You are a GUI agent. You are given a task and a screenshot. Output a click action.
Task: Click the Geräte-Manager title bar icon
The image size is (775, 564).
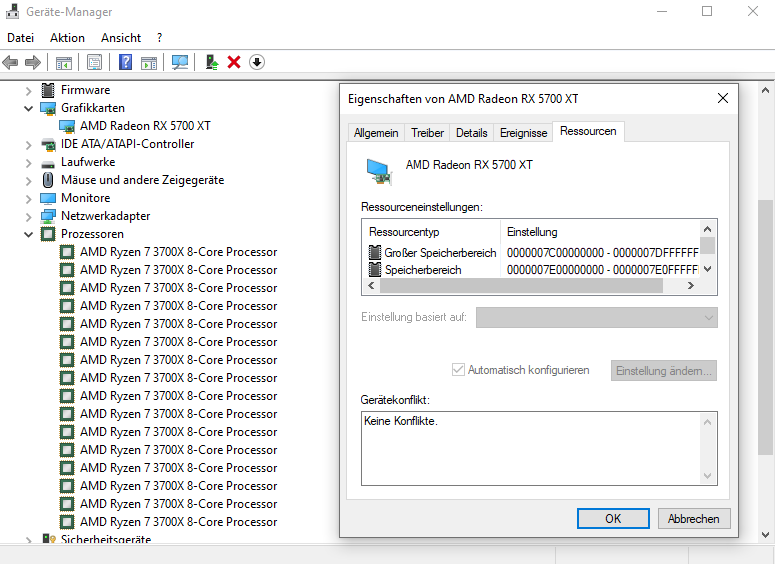12,11
